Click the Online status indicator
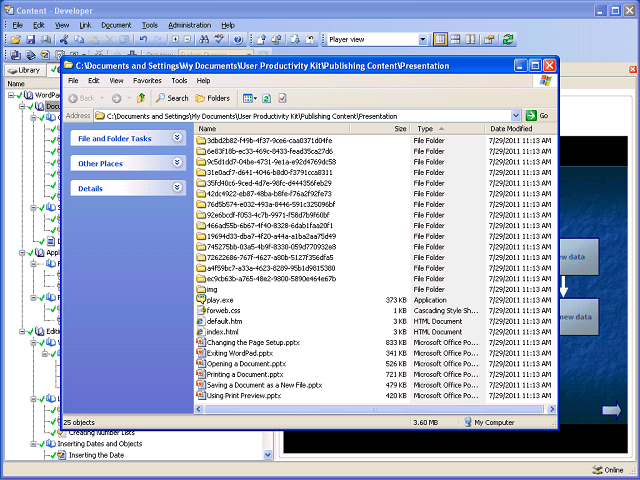This screenshot has width=640, height=480. coord(608,470)
